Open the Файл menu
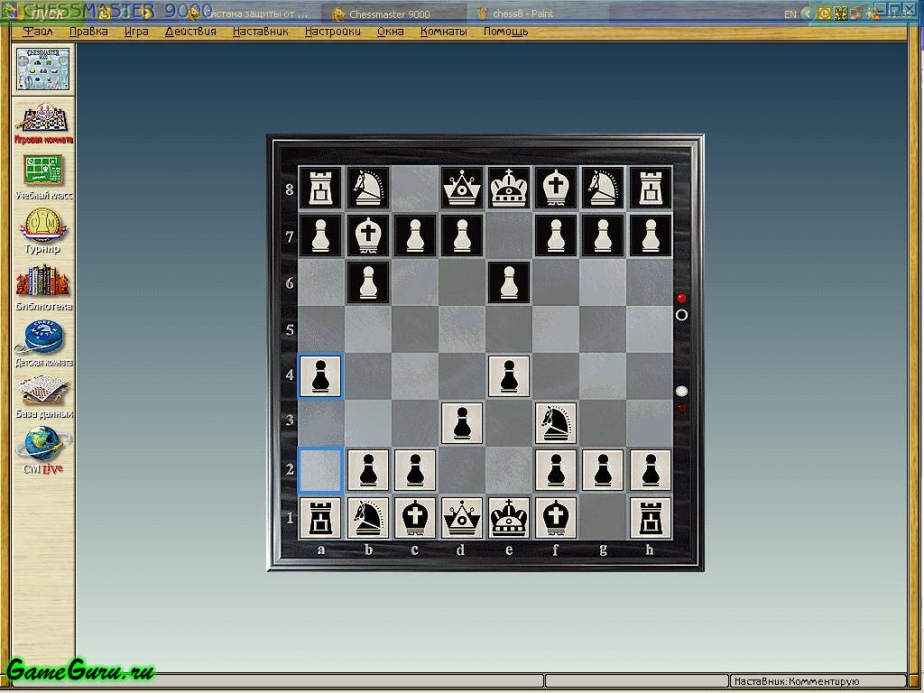Image resolution: width=924 pixels, height=693 pixels. point(37,32)
